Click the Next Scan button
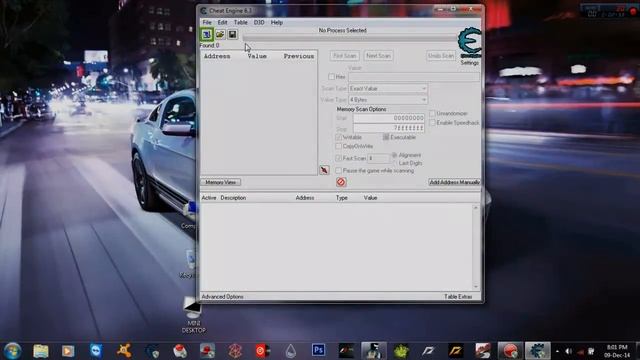Image resolution: width=640 pixels, height=360 pixels. point(378,56)
